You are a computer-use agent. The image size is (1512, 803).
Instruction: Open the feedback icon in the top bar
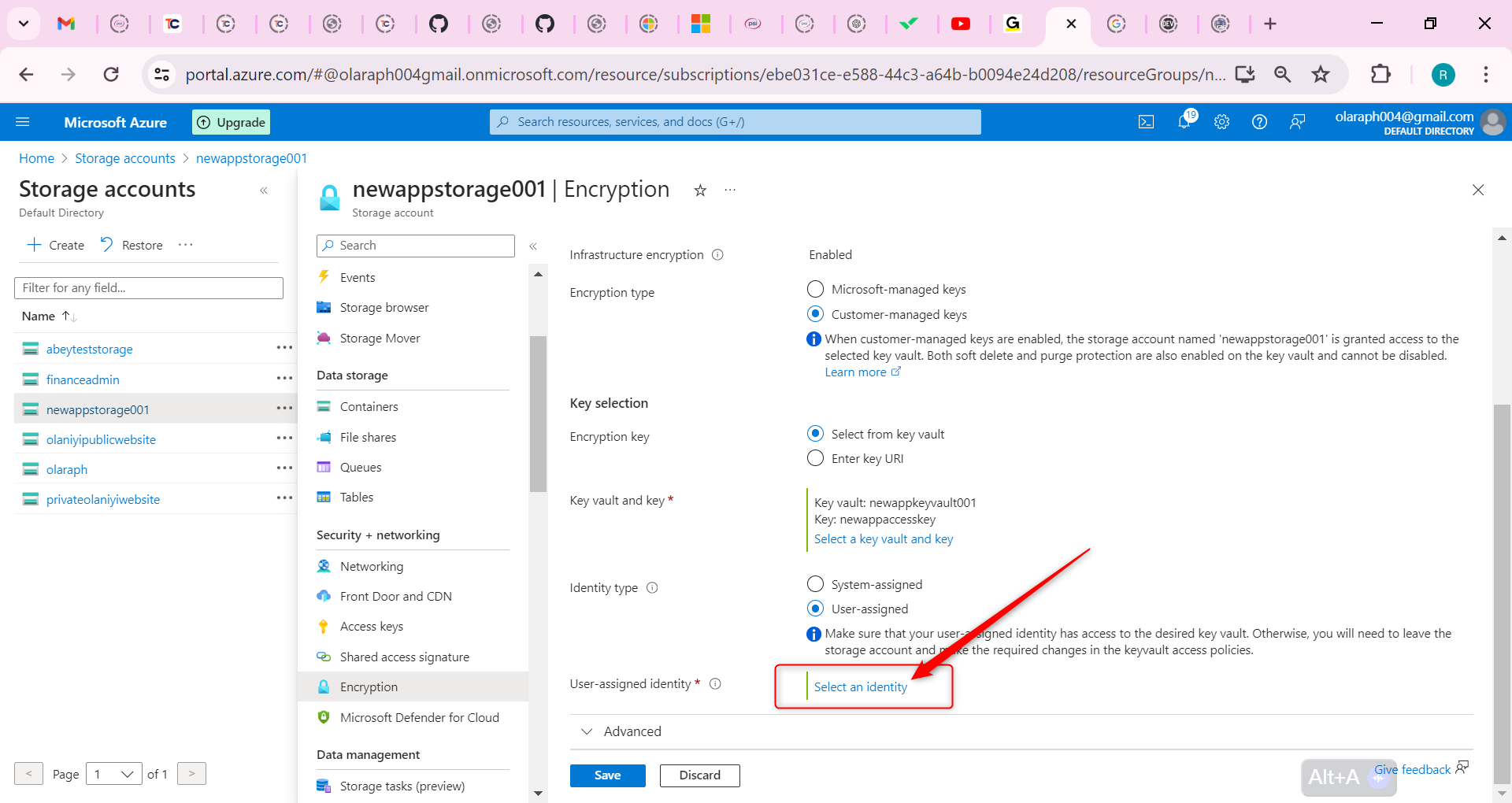(x=1297, y=122)
